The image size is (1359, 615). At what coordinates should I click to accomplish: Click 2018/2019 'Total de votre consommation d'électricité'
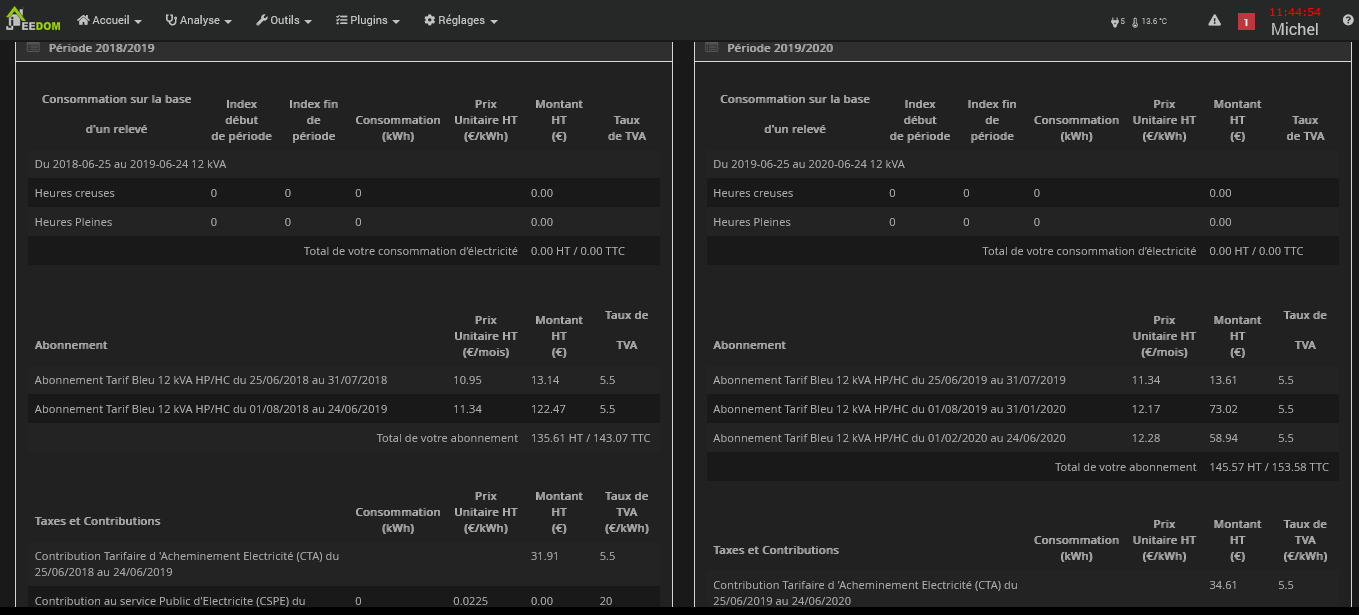pos(411,251)
